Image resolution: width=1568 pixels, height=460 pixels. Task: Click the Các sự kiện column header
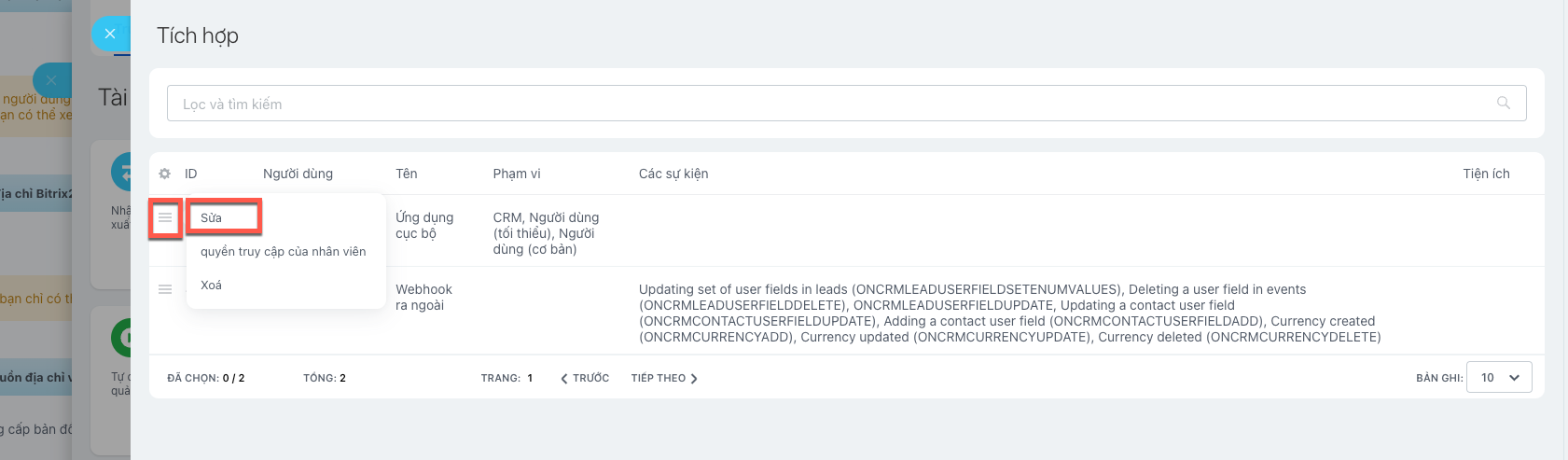click(673, 174)
